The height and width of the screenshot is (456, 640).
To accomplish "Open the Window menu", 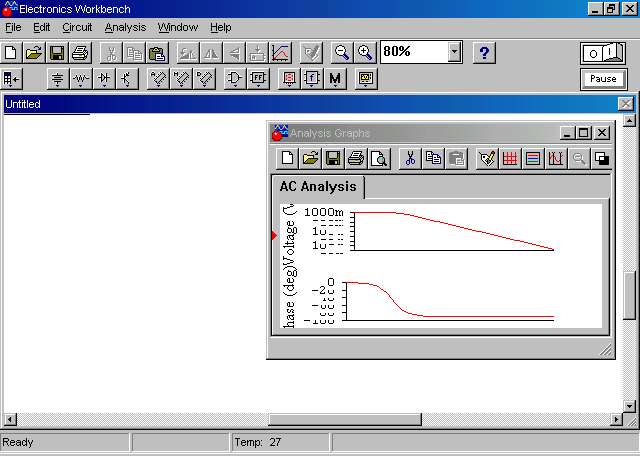I will click(x=178, y=27).
